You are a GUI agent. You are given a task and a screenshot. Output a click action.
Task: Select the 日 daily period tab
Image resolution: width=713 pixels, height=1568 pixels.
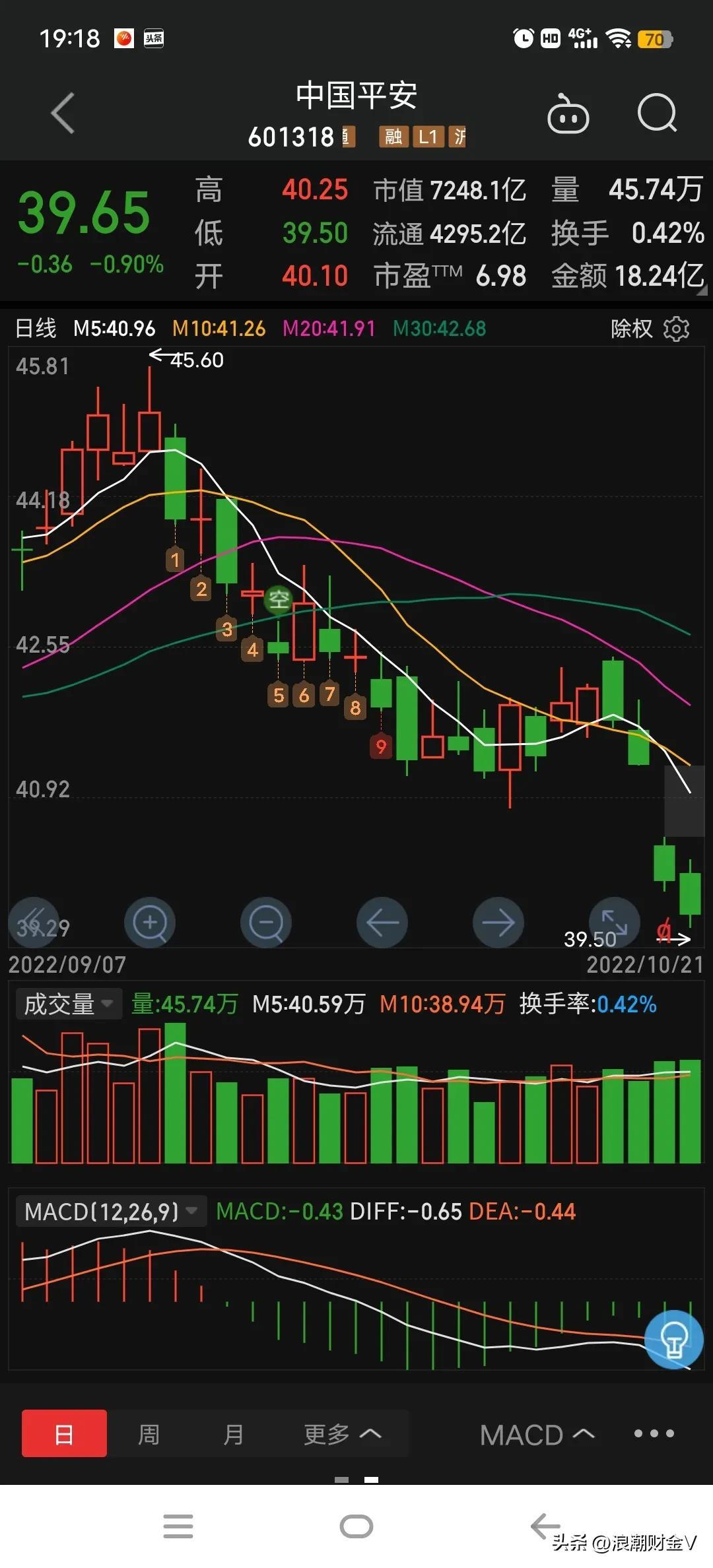(x=64, y=1433)
